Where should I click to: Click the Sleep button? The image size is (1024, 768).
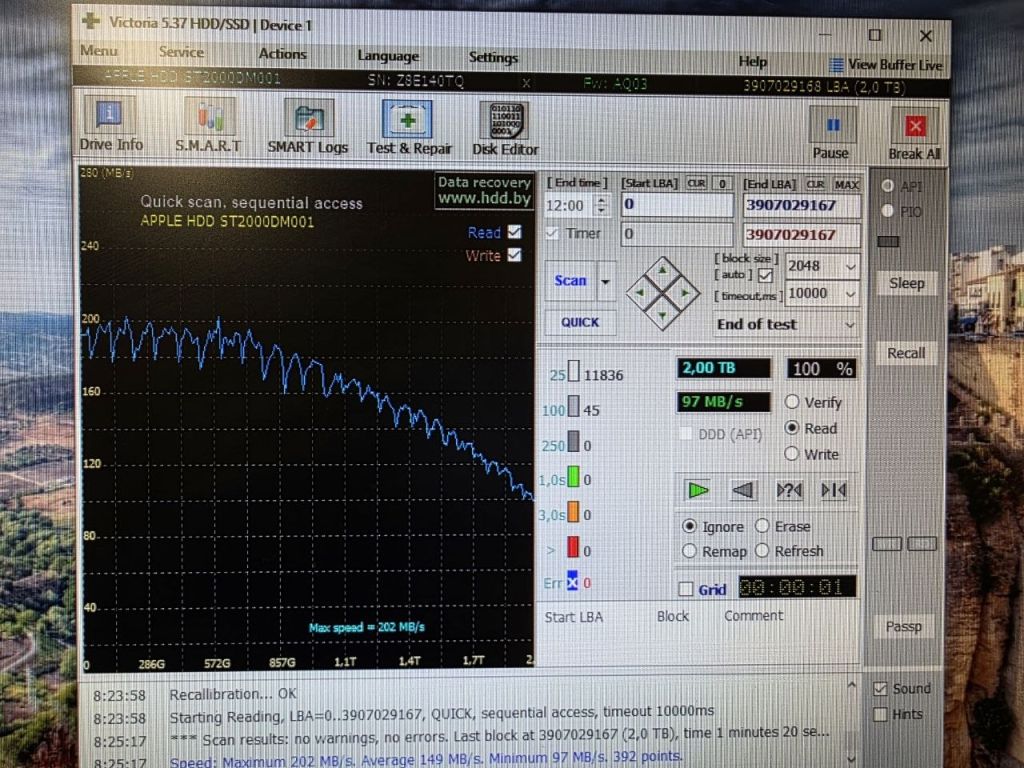[906, 283]
